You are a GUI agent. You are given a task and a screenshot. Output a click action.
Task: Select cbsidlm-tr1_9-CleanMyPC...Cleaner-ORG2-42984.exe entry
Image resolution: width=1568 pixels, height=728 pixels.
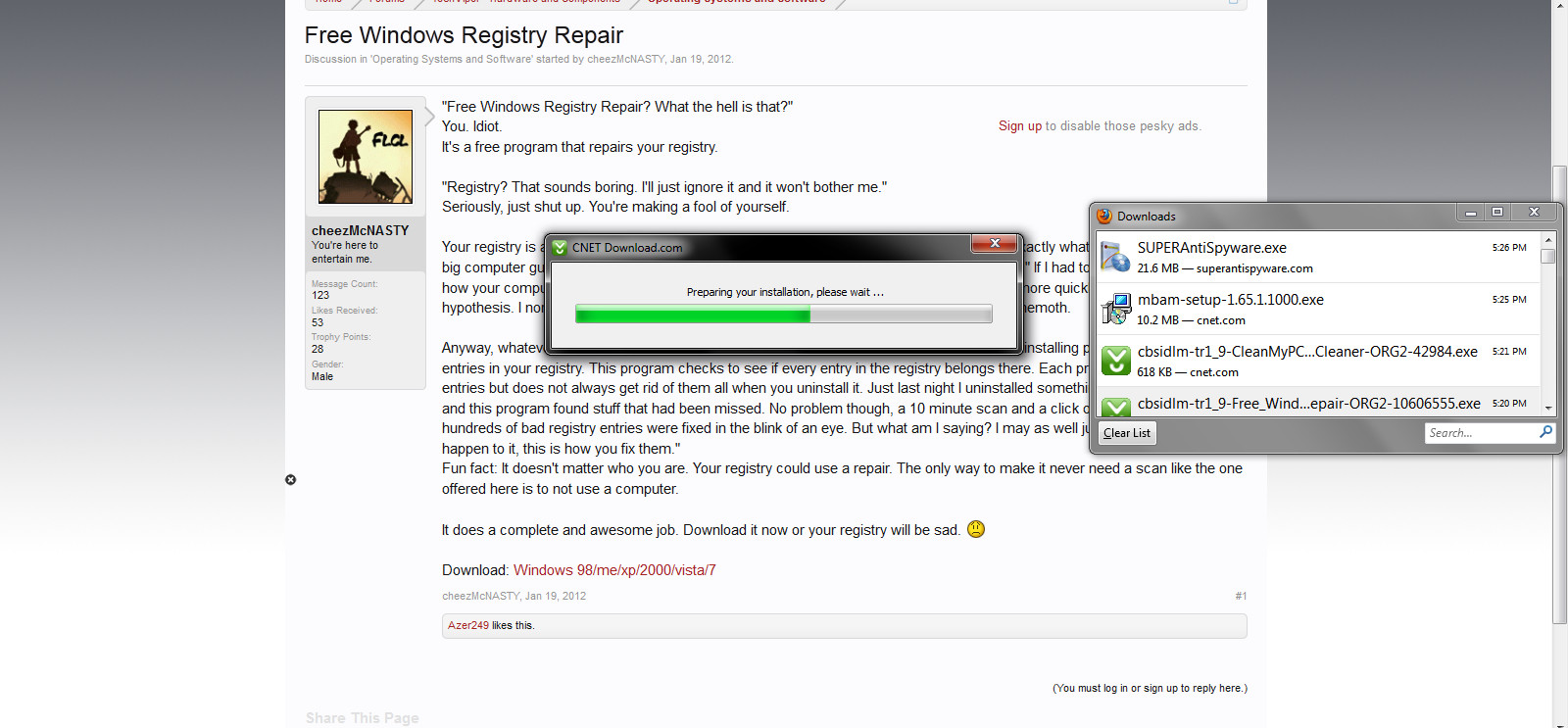pyautogui.click(x=1307, y=352)
